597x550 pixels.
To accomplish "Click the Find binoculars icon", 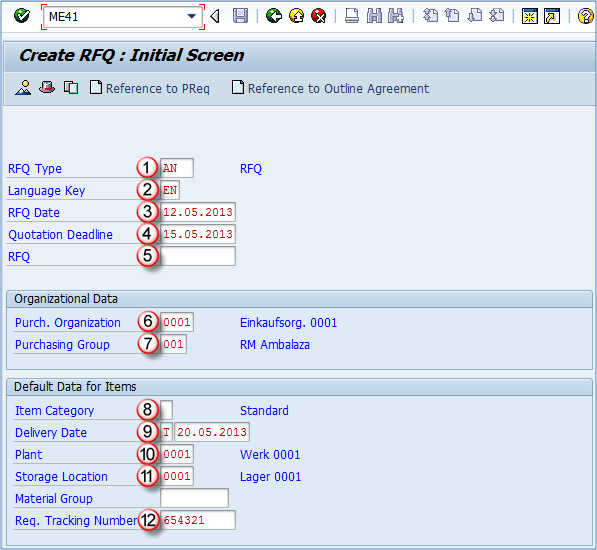I will (374, 16).
